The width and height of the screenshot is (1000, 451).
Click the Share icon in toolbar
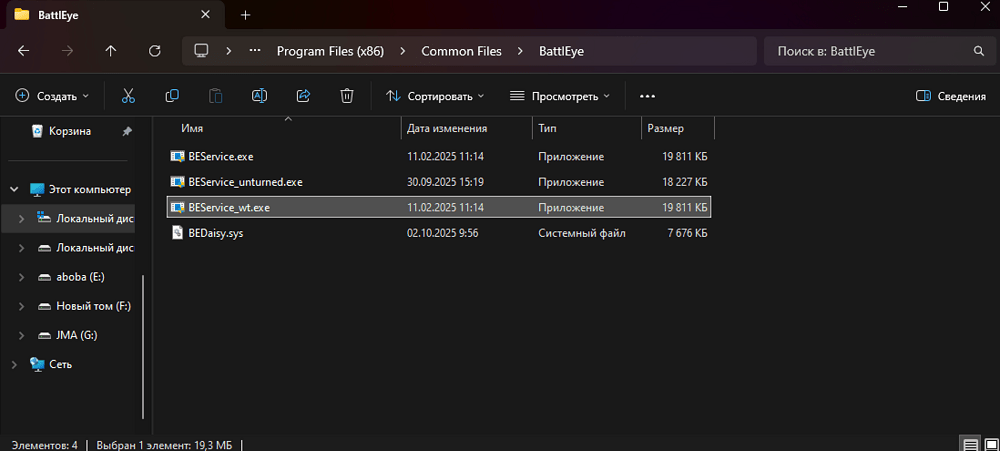[303, 96]
